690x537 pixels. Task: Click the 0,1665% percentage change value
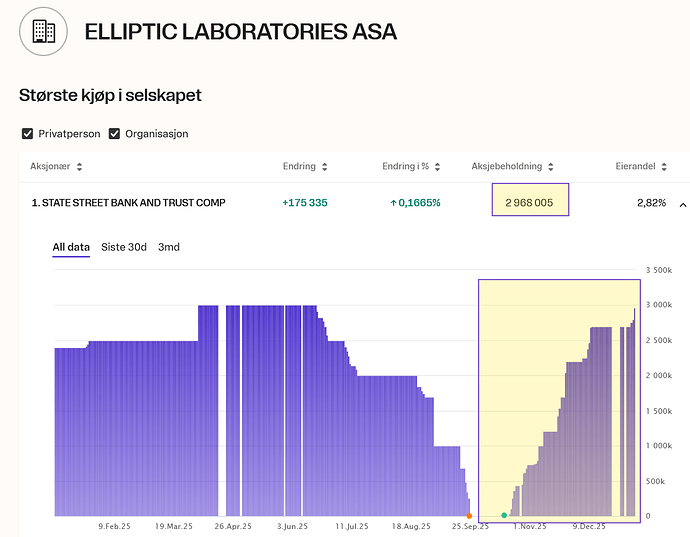pyautogui.click(x=415, y=203)
